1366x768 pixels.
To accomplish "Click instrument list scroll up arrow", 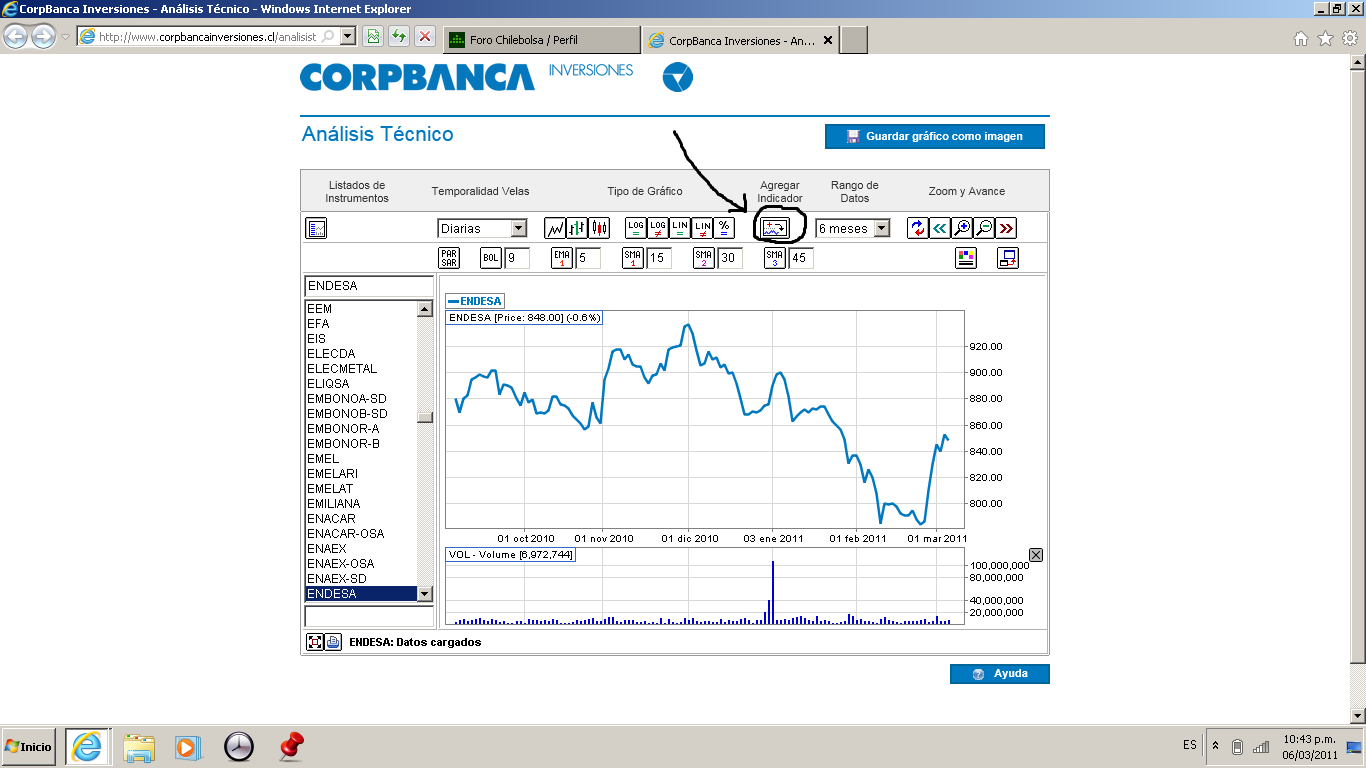I will click(x=425, y=310).
